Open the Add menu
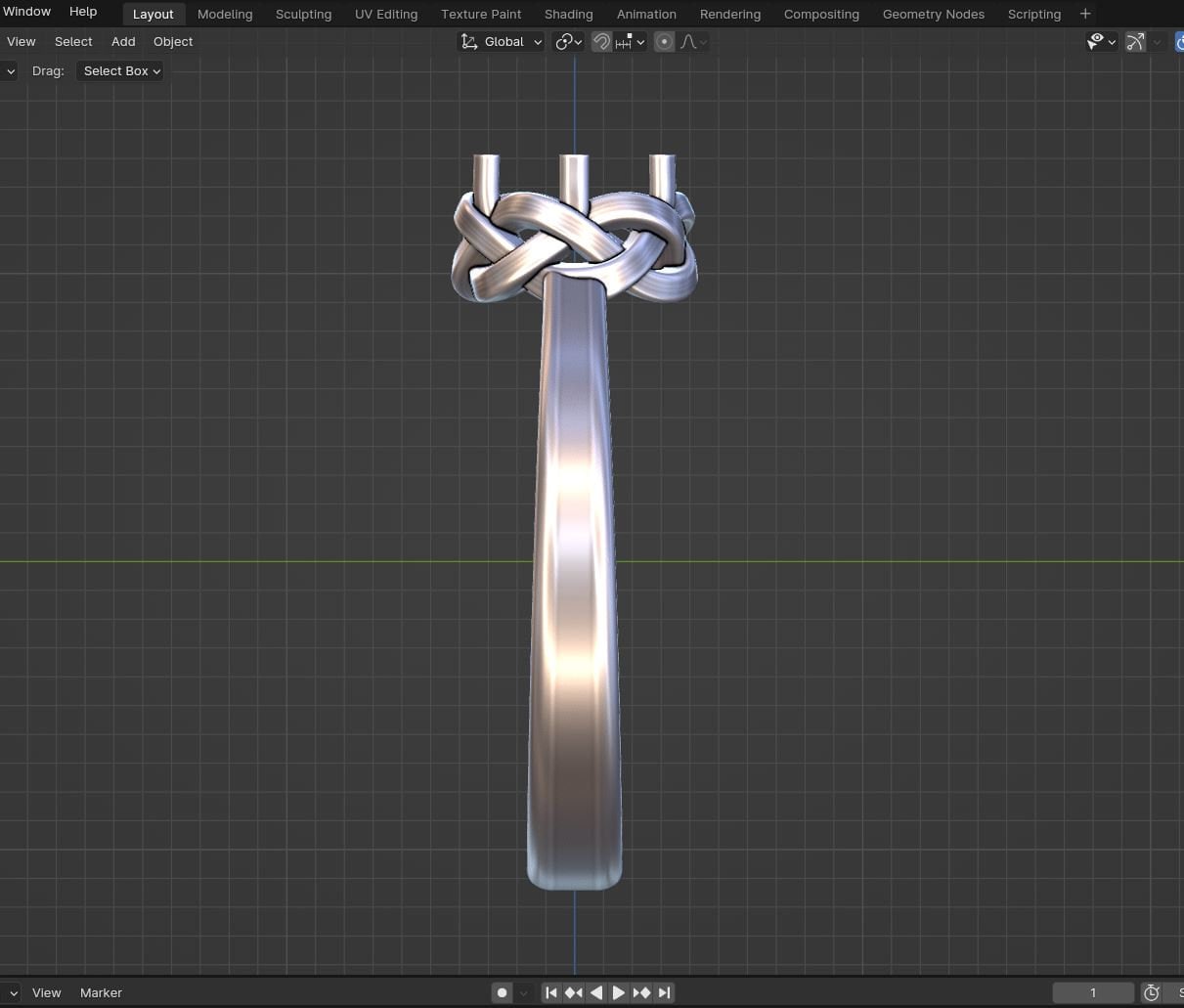Viewport: 1184px width, 1008px height. (123, 41)
